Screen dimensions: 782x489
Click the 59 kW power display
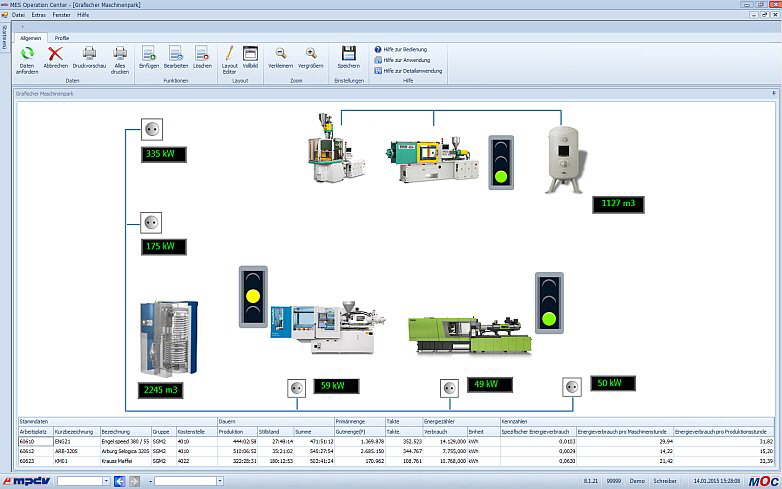[x=336, y=386]
